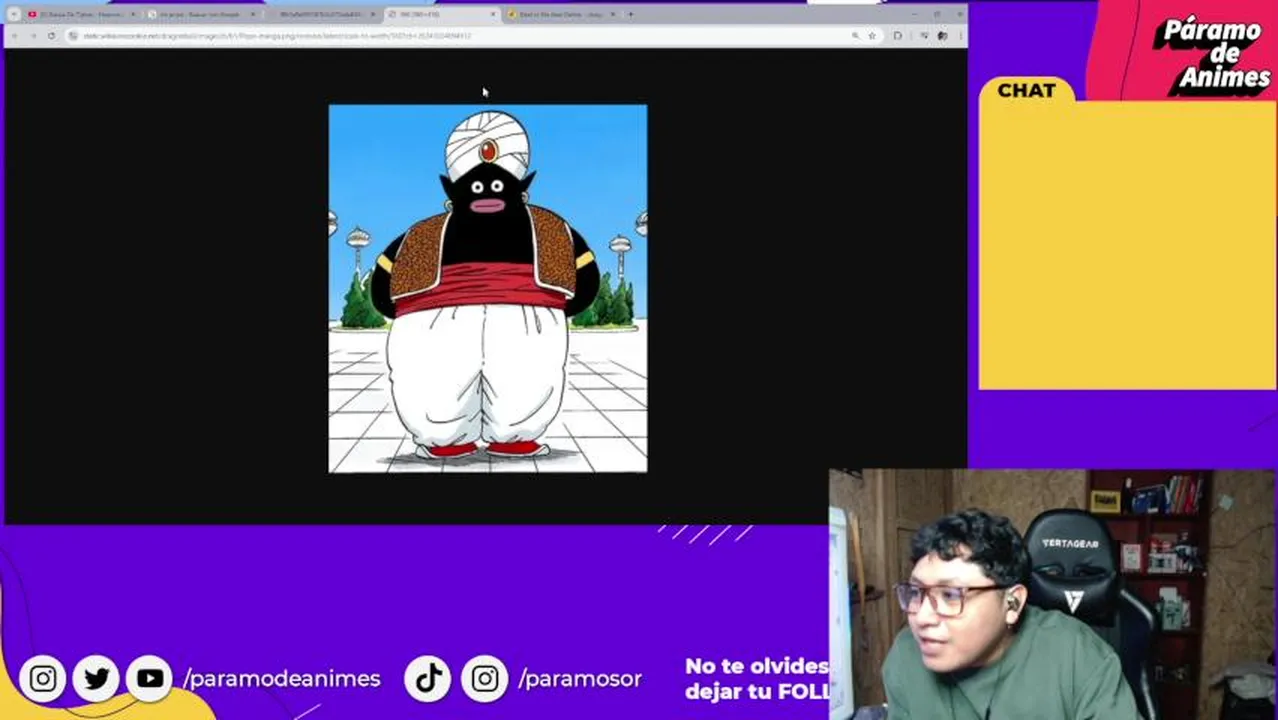Click the webcam feed of streamer
This screenshot has width=1278, height=720.
(1053, 595)
